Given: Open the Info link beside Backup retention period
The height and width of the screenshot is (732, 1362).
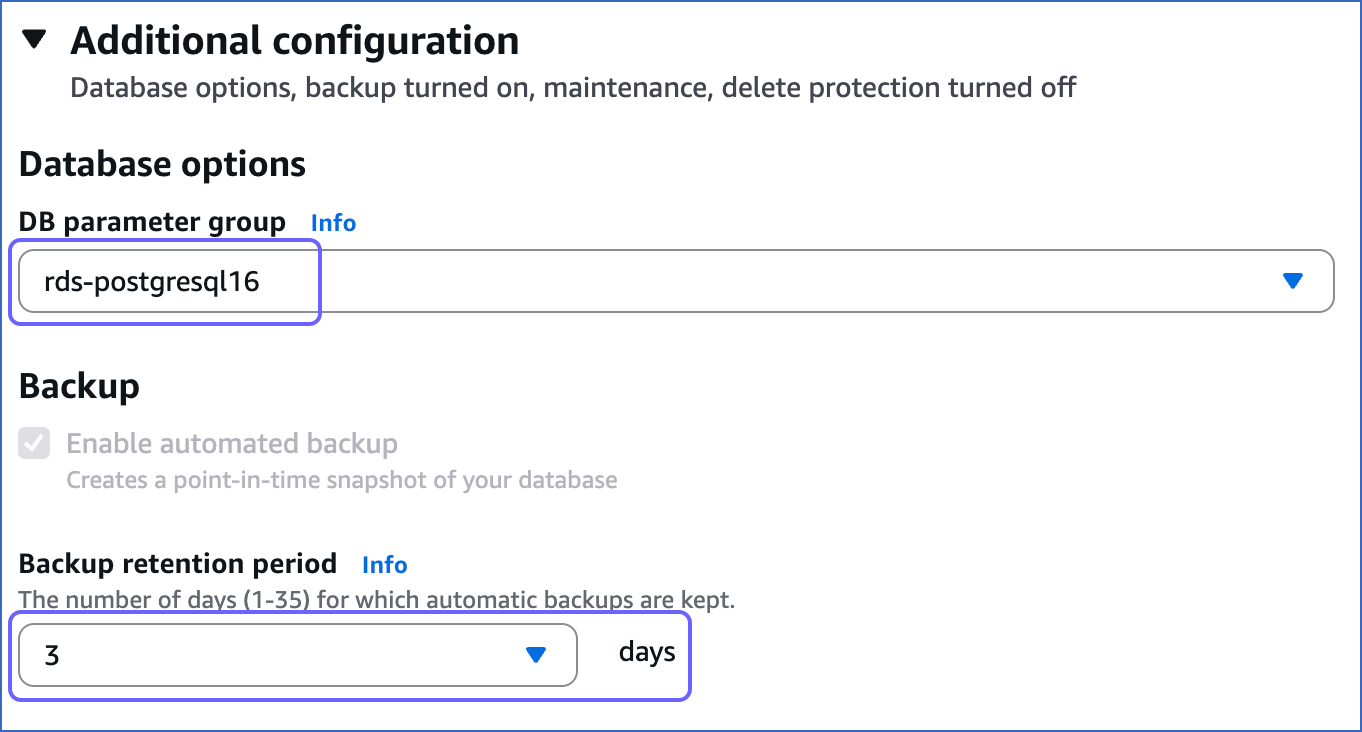Looking at the screenshot, I should click(x=384, y=564).
